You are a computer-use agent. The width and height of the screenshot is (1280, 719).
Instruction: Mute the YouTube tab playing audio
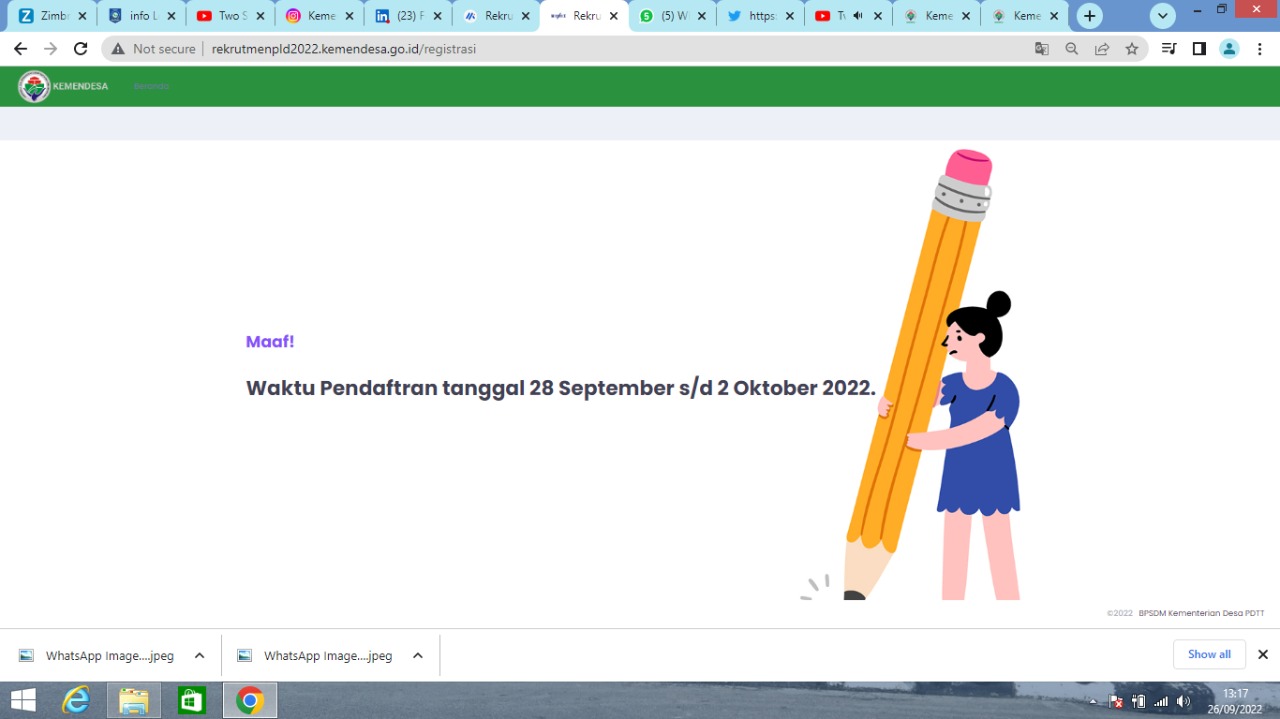(857, 16)
